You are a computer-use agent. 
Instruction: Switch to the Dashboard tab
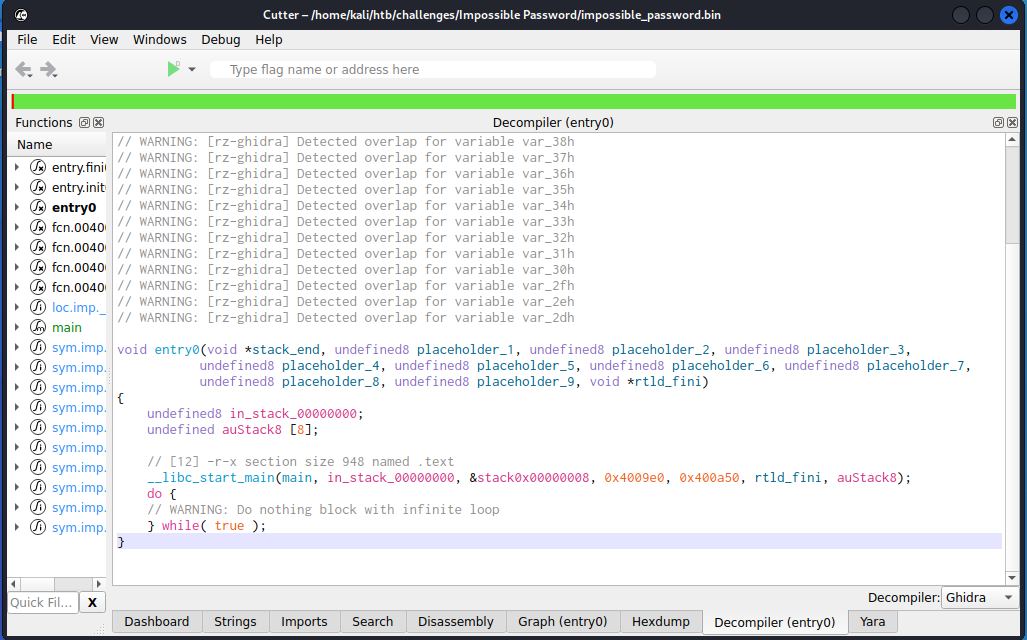pos(157,622)
